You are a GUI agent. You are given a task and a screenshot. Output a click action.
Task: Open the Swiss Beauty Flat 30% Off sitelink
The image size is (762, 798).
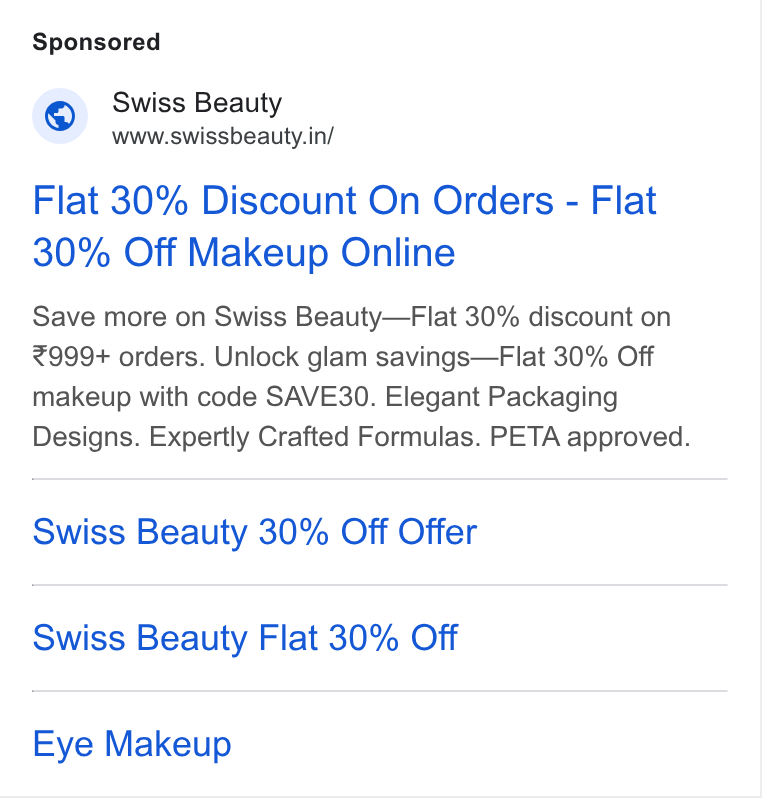[245, 638]
